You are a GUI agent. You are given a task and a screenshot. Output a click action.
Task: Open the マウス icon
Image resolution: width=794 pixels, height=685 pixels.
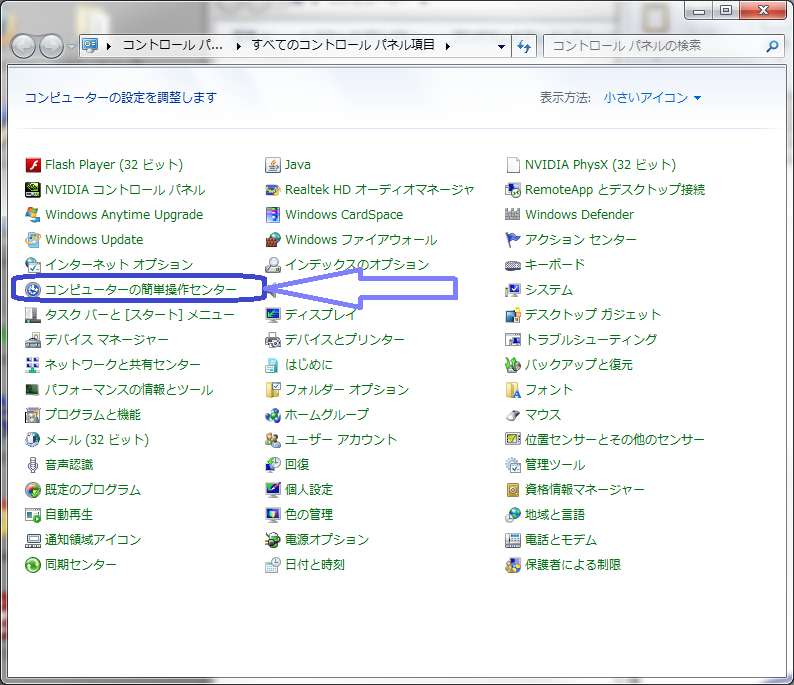coord(512,415)
